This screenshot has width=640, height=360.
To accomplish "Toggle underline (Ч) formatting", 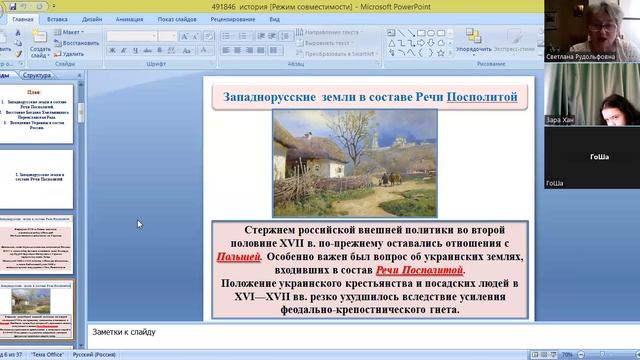I will (136, 51).
